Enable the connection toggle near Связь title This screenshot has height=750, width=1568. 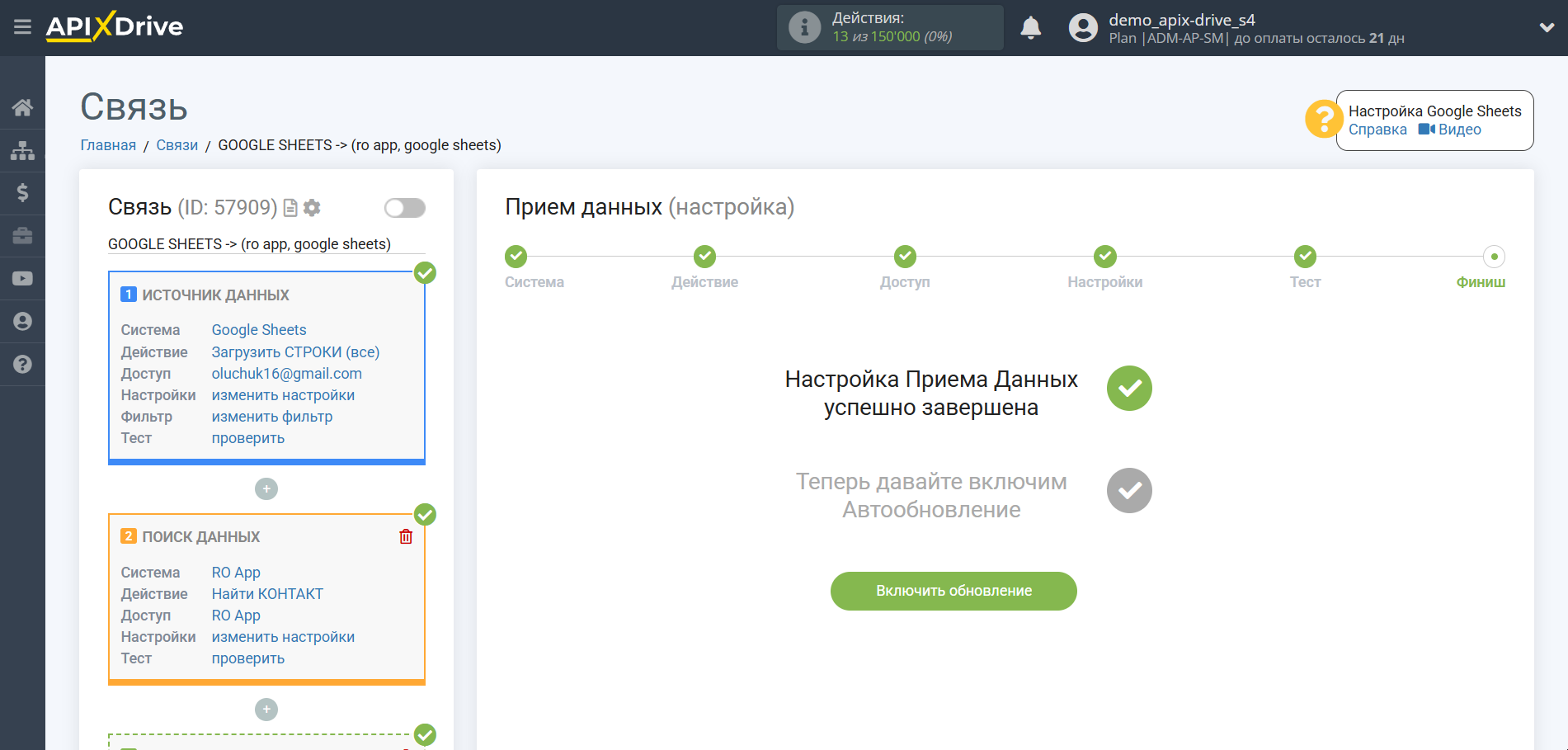404,208
